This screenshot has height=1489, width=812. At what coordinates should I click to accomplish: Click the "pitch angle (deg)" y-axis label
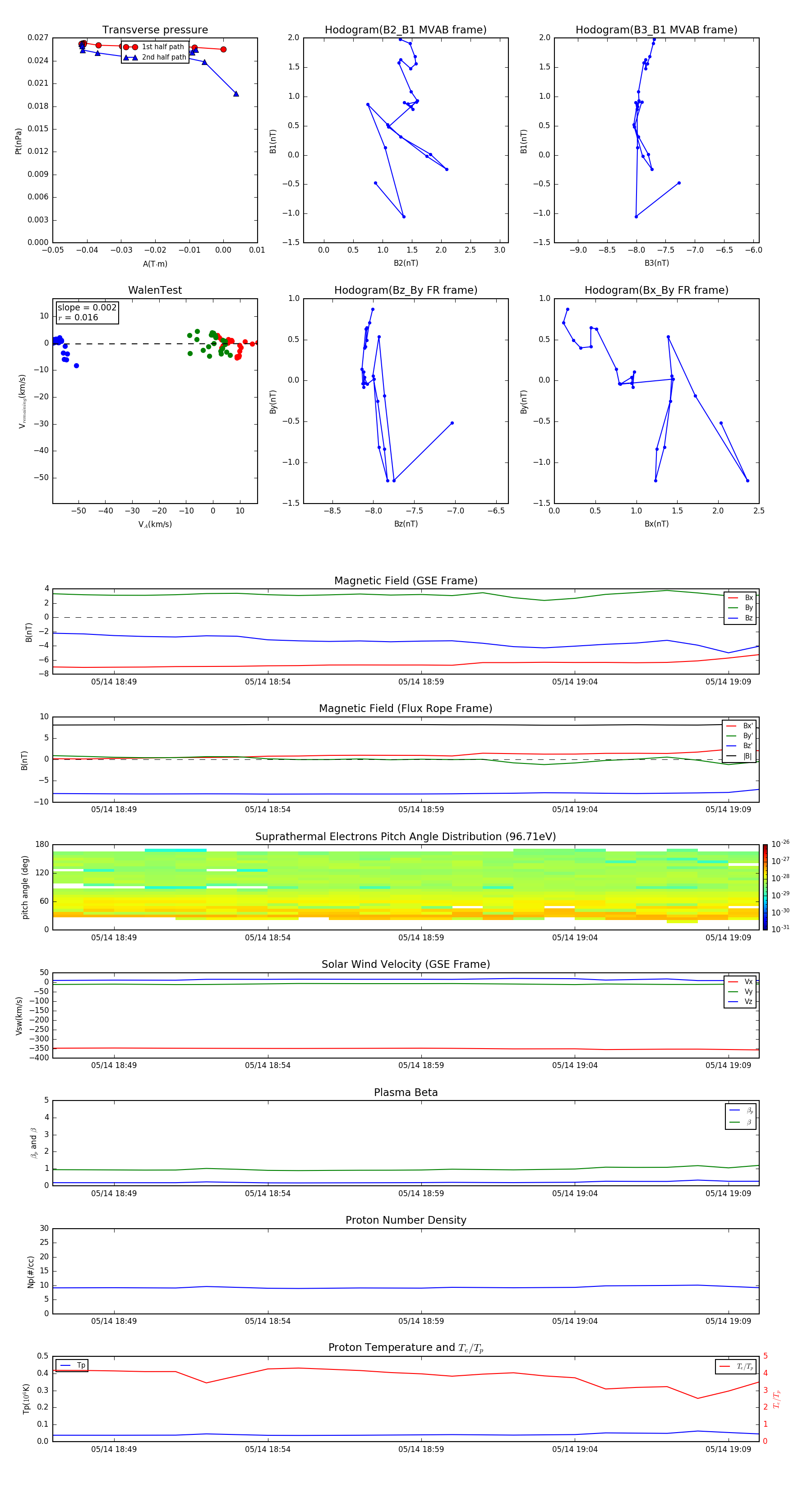25,887
